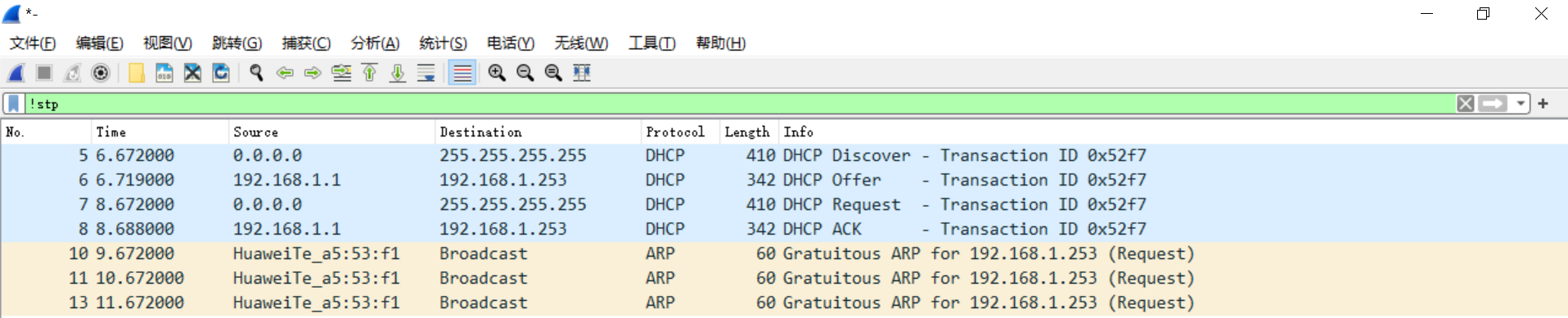The height and width of the screenshot is (318, 1568).
Task: Click source 192.168.1.1 in packet 6
Action: pos(286,180)
